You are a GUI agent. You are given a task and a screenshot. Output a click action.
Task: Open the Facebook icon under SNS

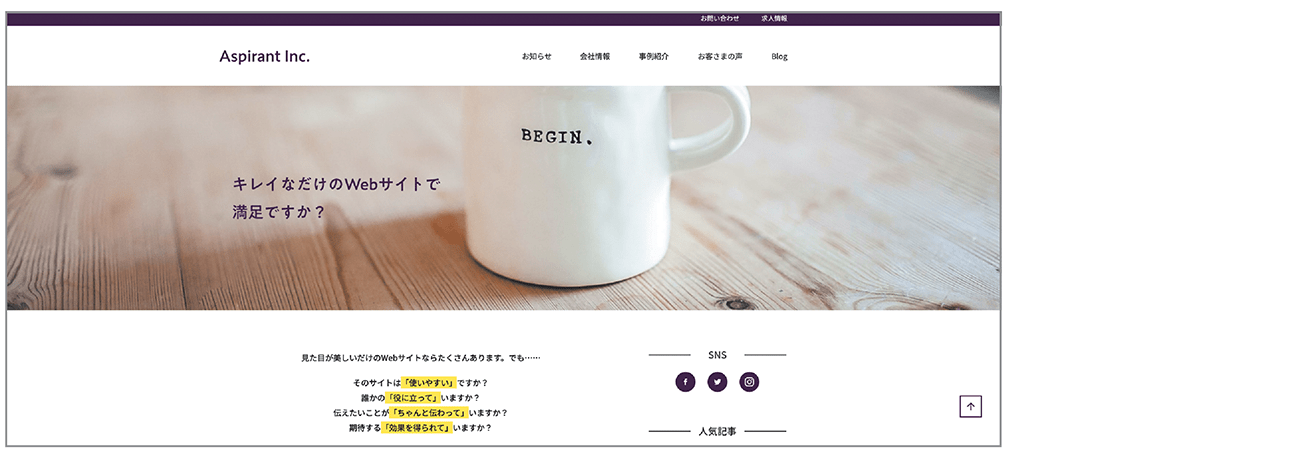(685, 382)
